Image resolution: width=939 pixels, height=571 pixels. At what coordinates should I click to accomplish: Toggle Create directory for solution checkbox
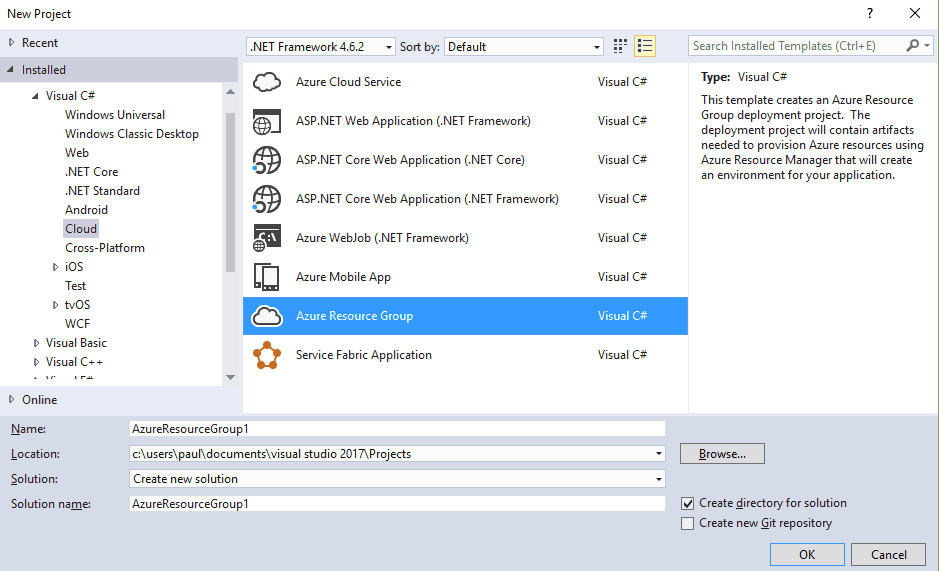point(687,503)
